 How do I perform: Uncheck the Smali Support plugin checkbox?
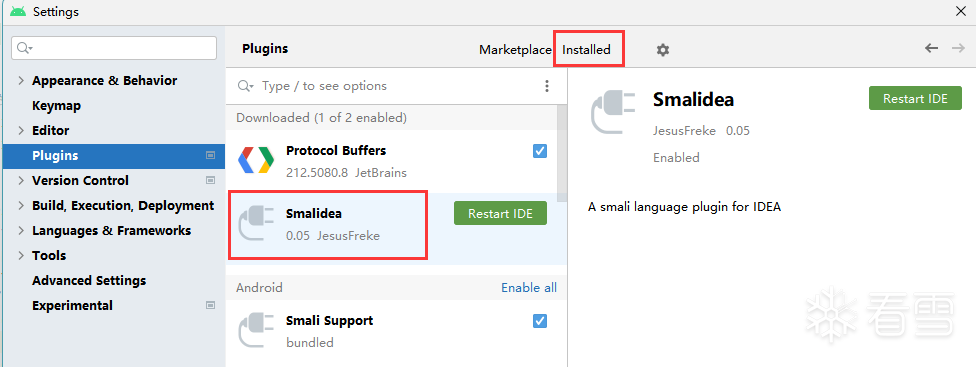[x=540, y=321]
